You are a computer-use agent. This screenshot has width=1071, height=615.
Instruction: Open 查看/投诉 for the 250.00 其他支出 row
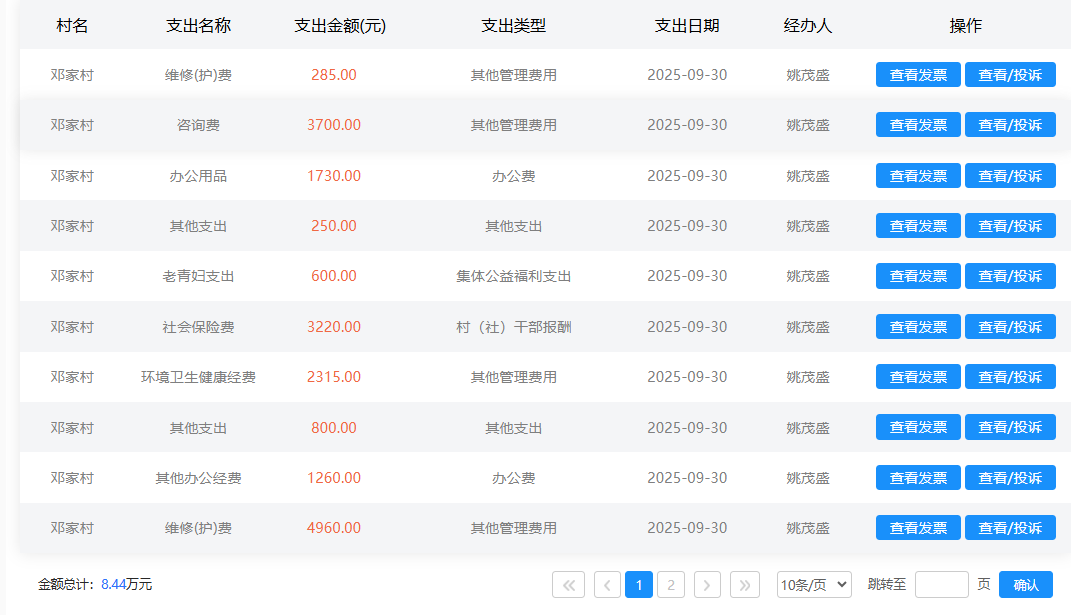[1010, 226]
